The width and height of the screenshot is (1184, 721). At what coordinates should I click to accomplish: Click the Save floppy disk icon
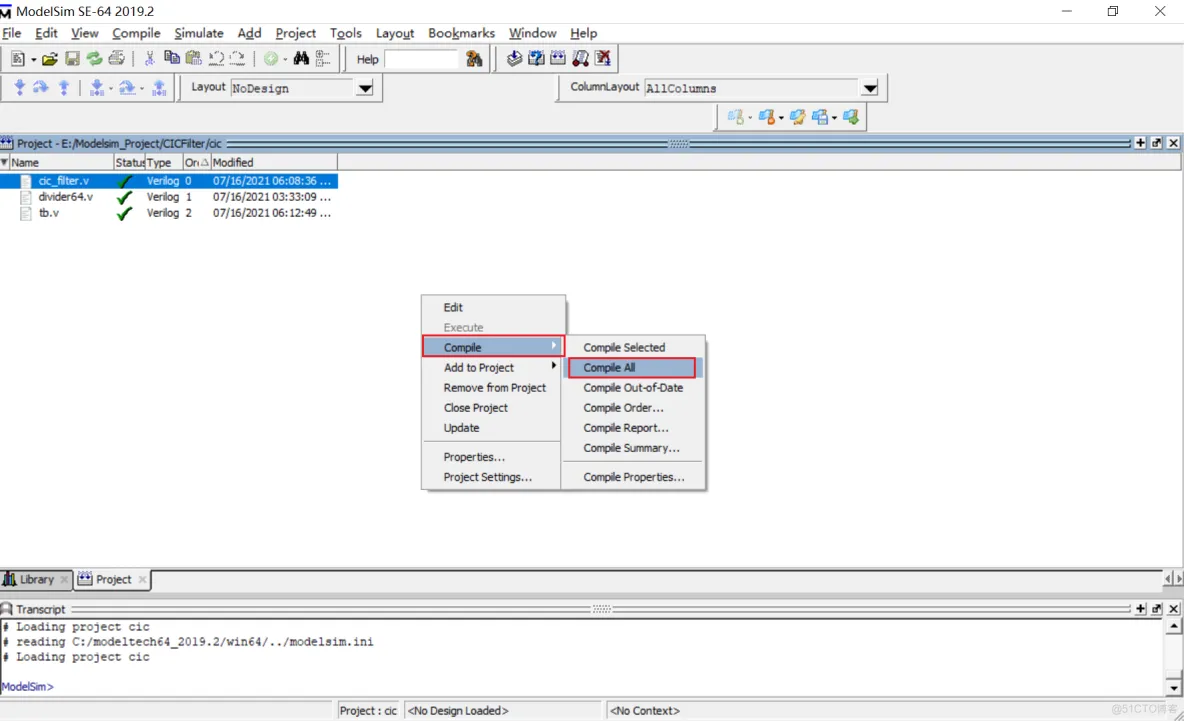pos(72,58)
